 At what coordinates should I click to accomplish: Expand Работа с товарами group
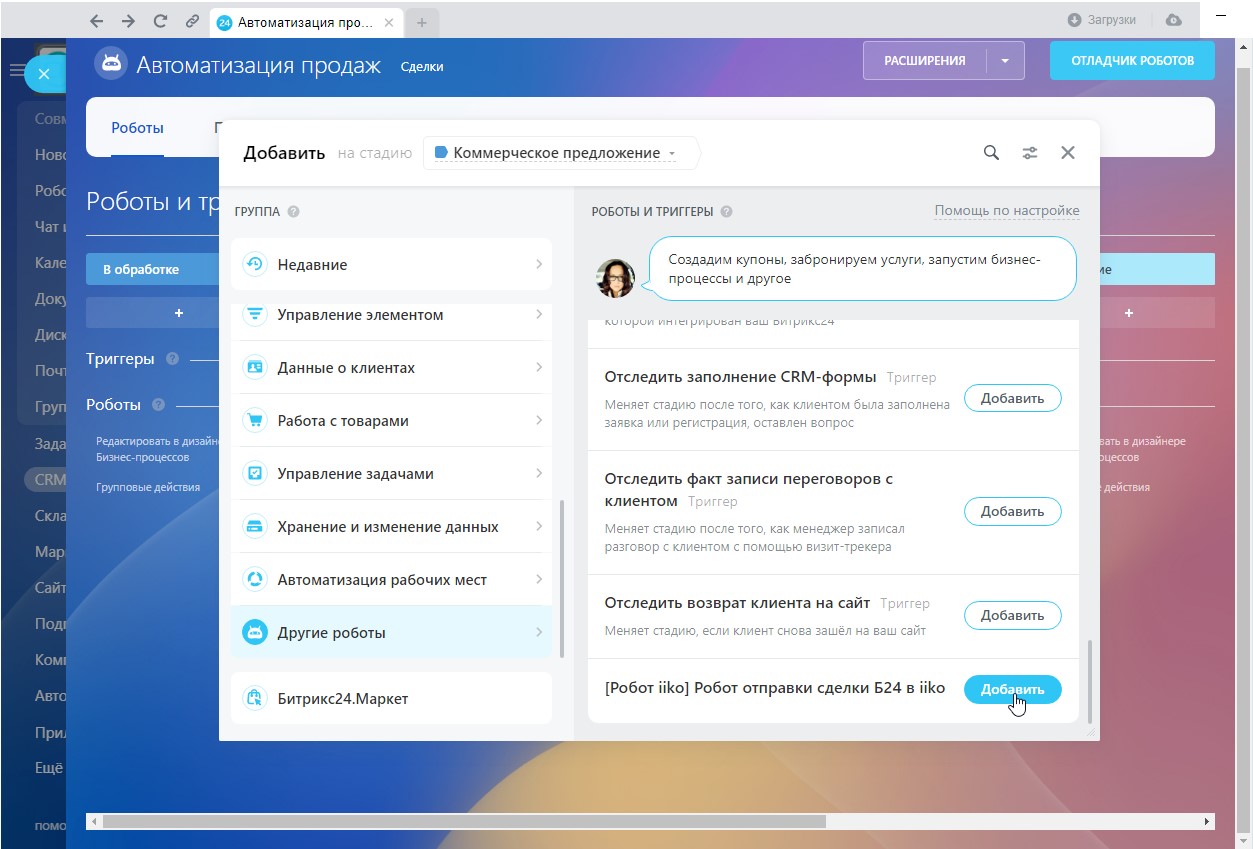click(x=391, y=420)
